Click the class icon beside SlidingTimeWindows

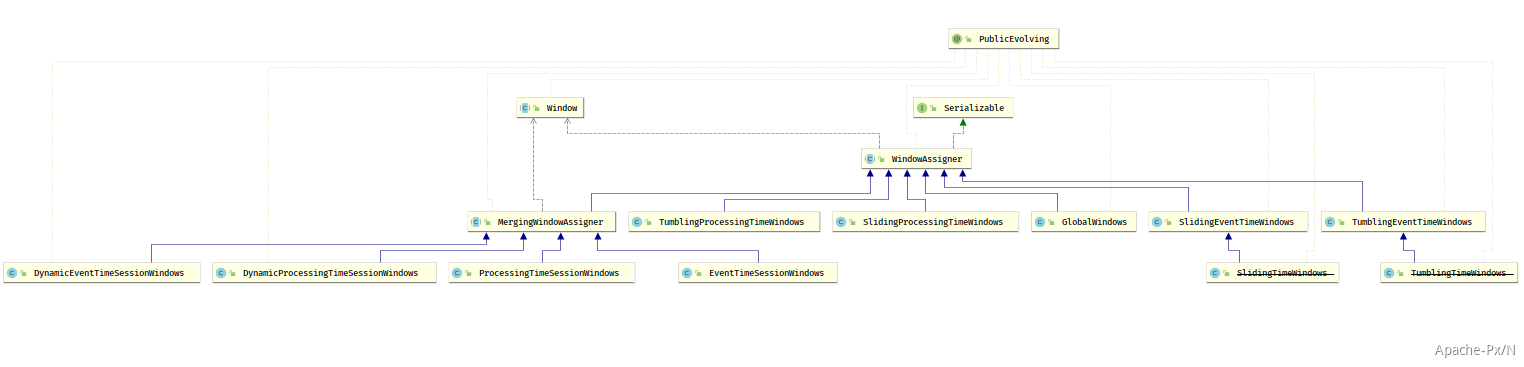click(1215, 273)
